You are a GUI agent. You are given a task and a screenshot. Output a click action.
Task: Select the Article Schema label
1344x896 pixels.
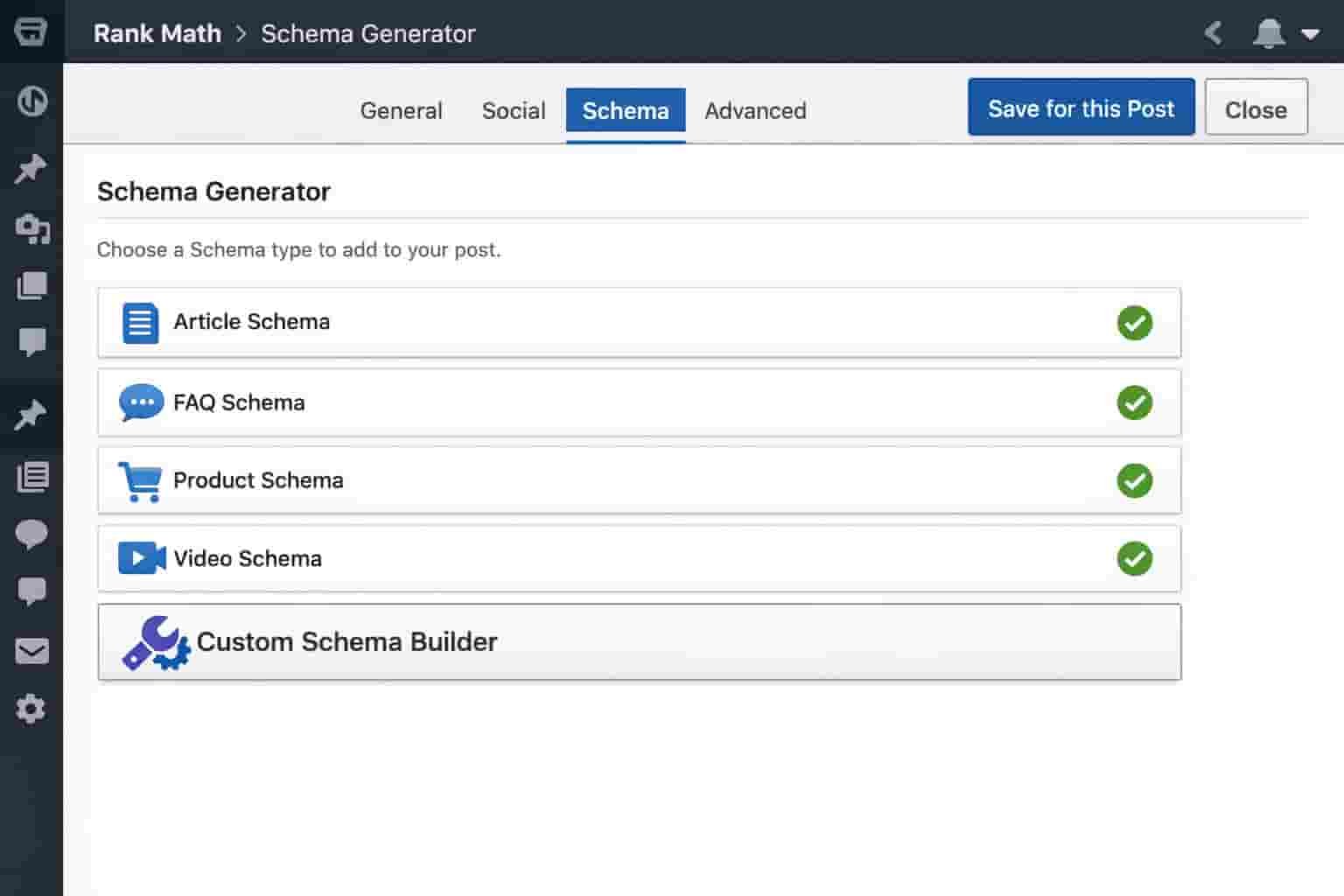(x=252, y=322)
